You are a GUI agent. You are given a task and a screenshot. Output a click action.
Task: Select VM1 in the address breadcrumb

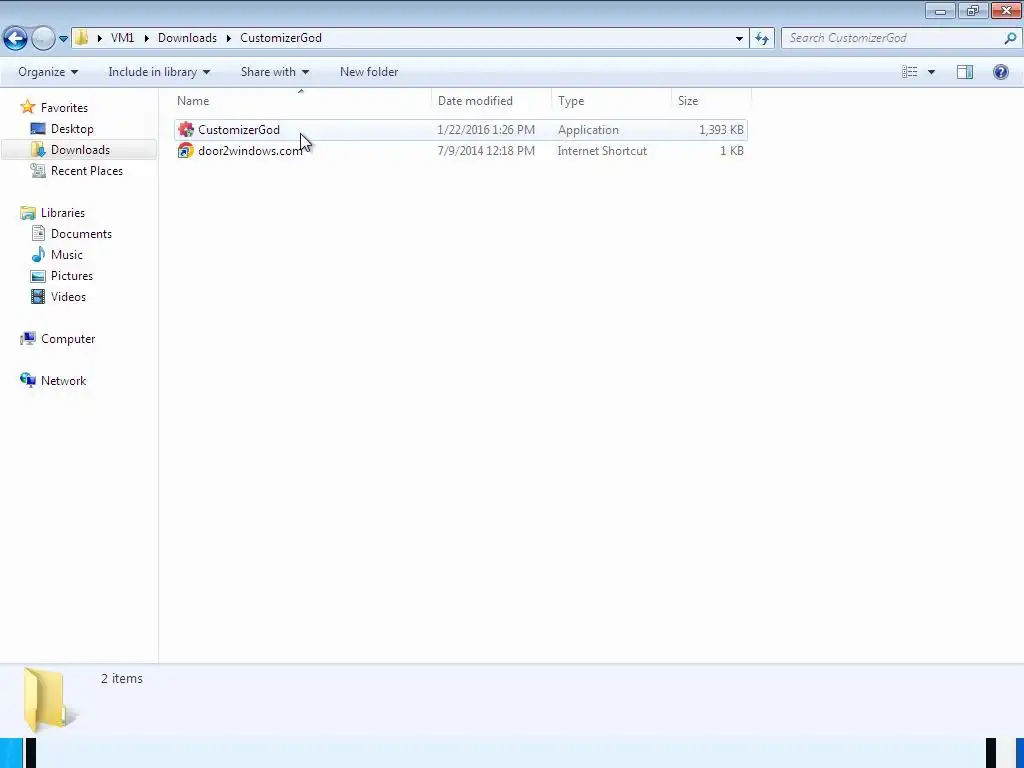(122, 38)
